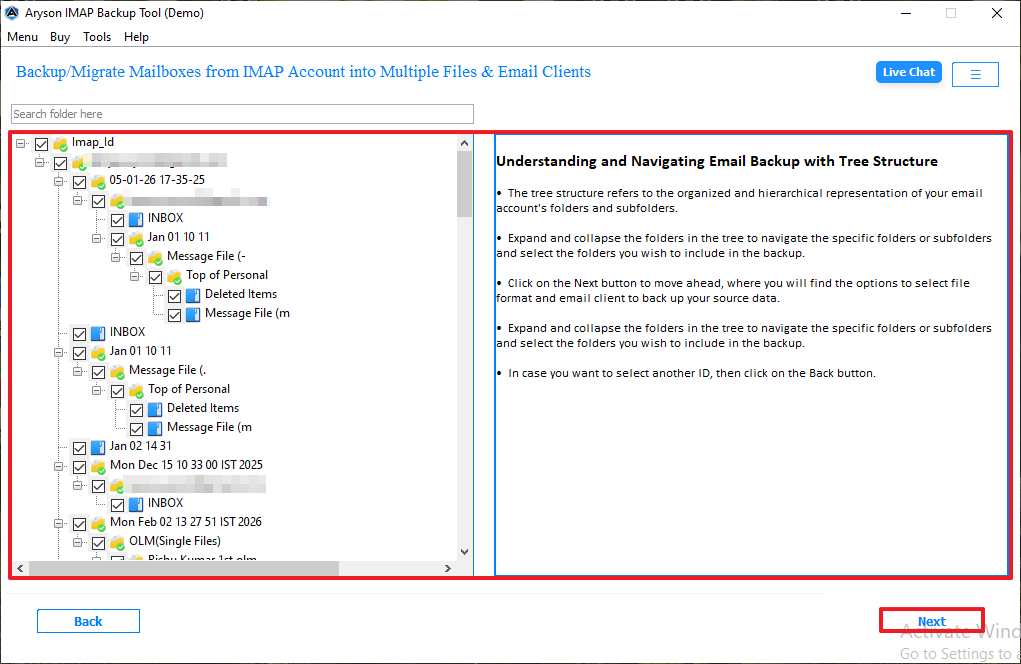Select the 05-01-26 17-35-25 label
The image size is (1021, 664).
pyautogui.click(x=157, y=180)
